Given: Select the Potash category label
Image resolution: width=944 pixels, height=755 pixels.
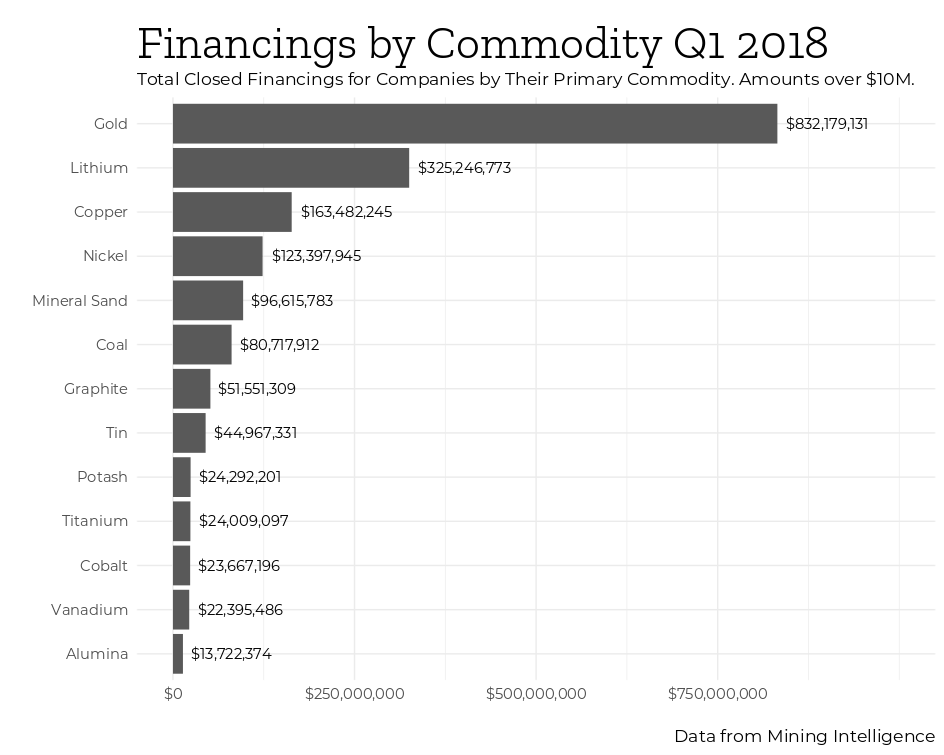Looking at the screenshot, I should (x=102, y=477).
